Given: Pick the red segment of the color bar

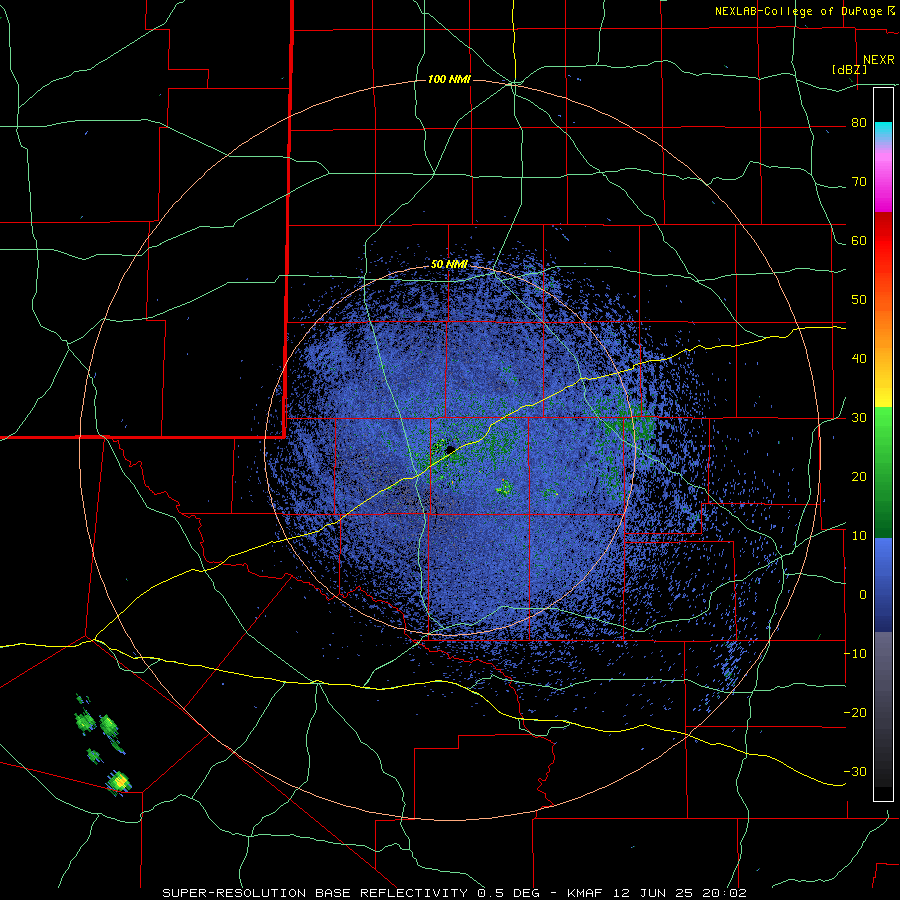Looking at the screenshot, I should coord(883,241).
